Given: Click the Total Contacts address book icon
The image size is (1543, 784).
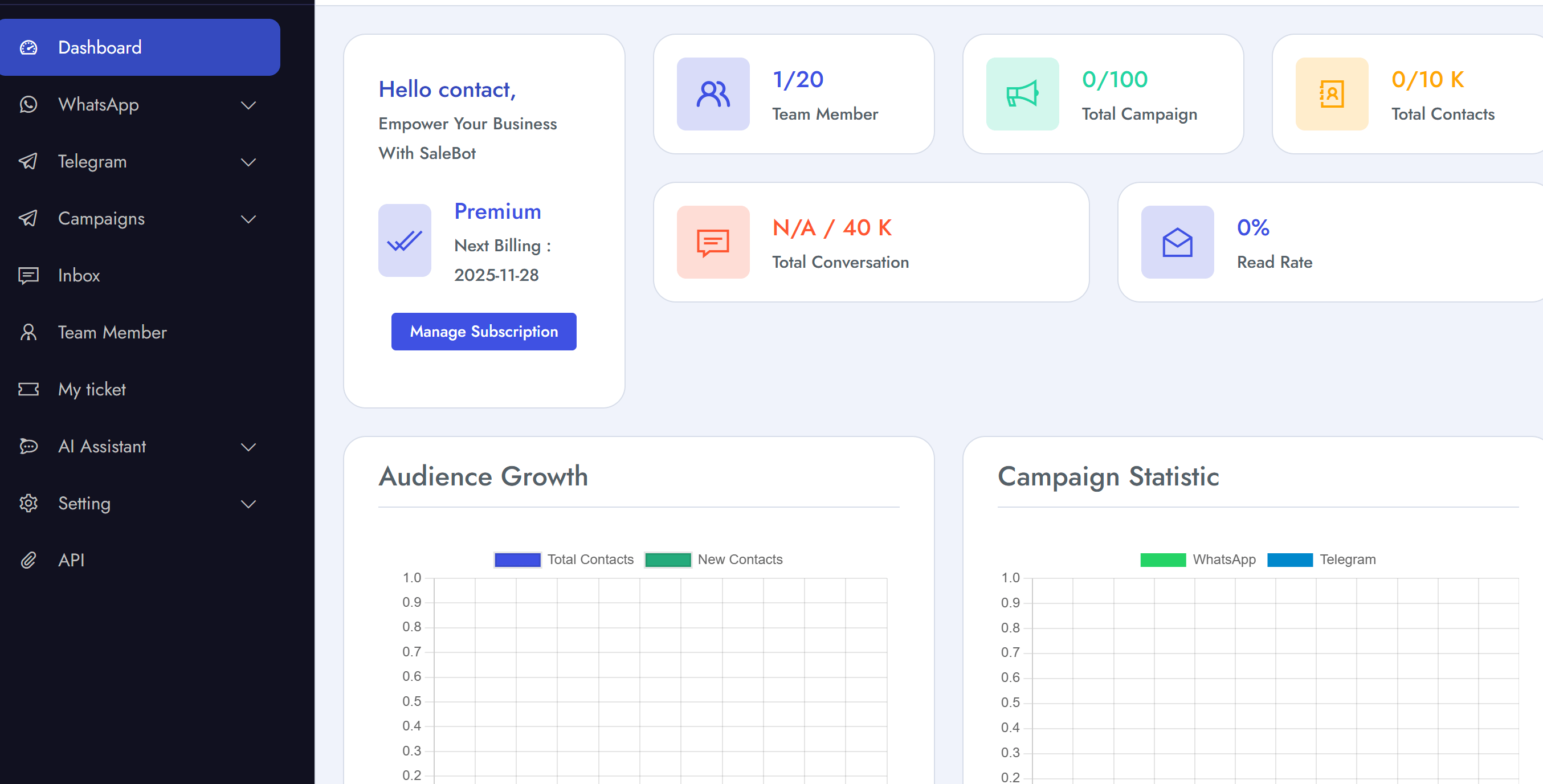Looking at the screenshot, I should coord(1331,94).
